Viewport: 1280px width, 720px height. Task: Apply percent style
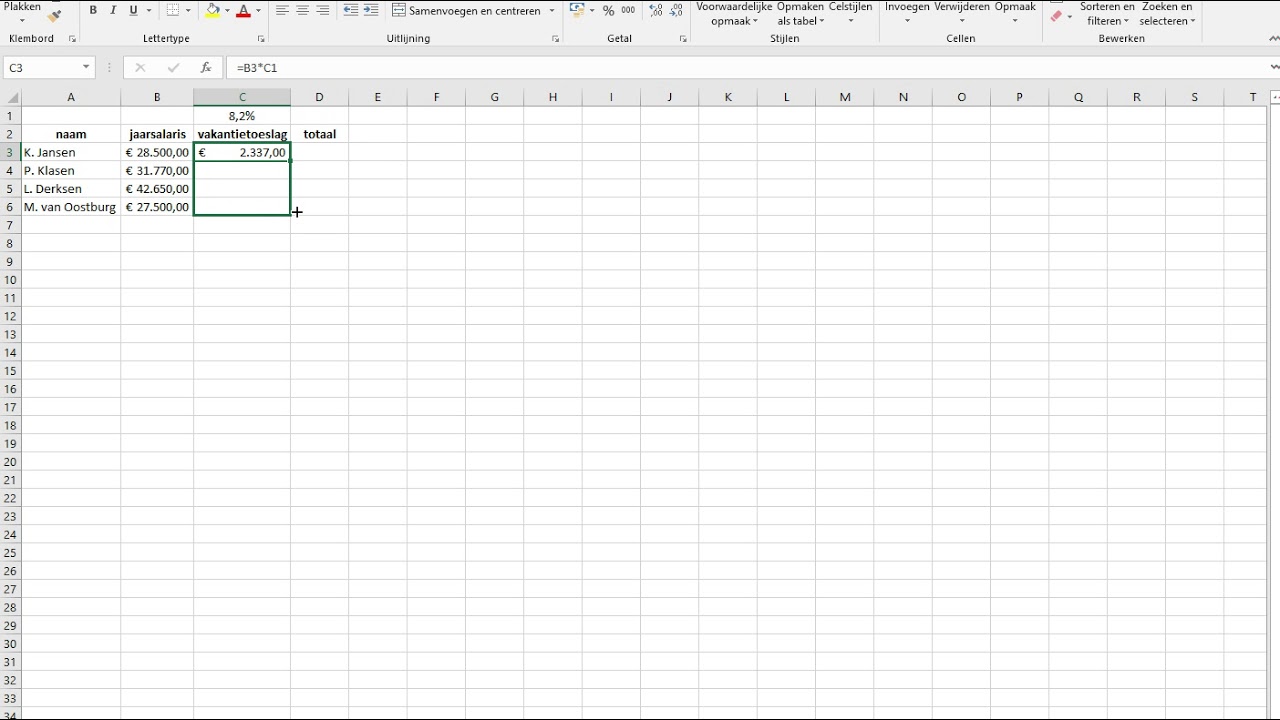pyautogui.click(x=608, y=10)
